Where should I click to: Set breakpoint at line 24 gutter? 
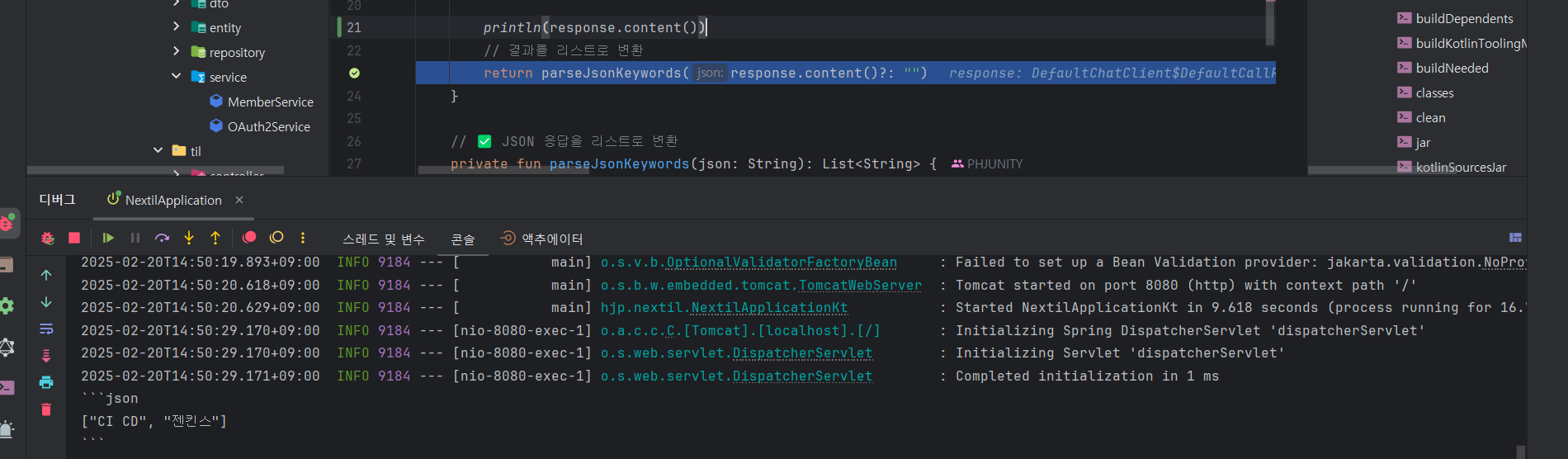pyautogui.click(x=354, y=96)
